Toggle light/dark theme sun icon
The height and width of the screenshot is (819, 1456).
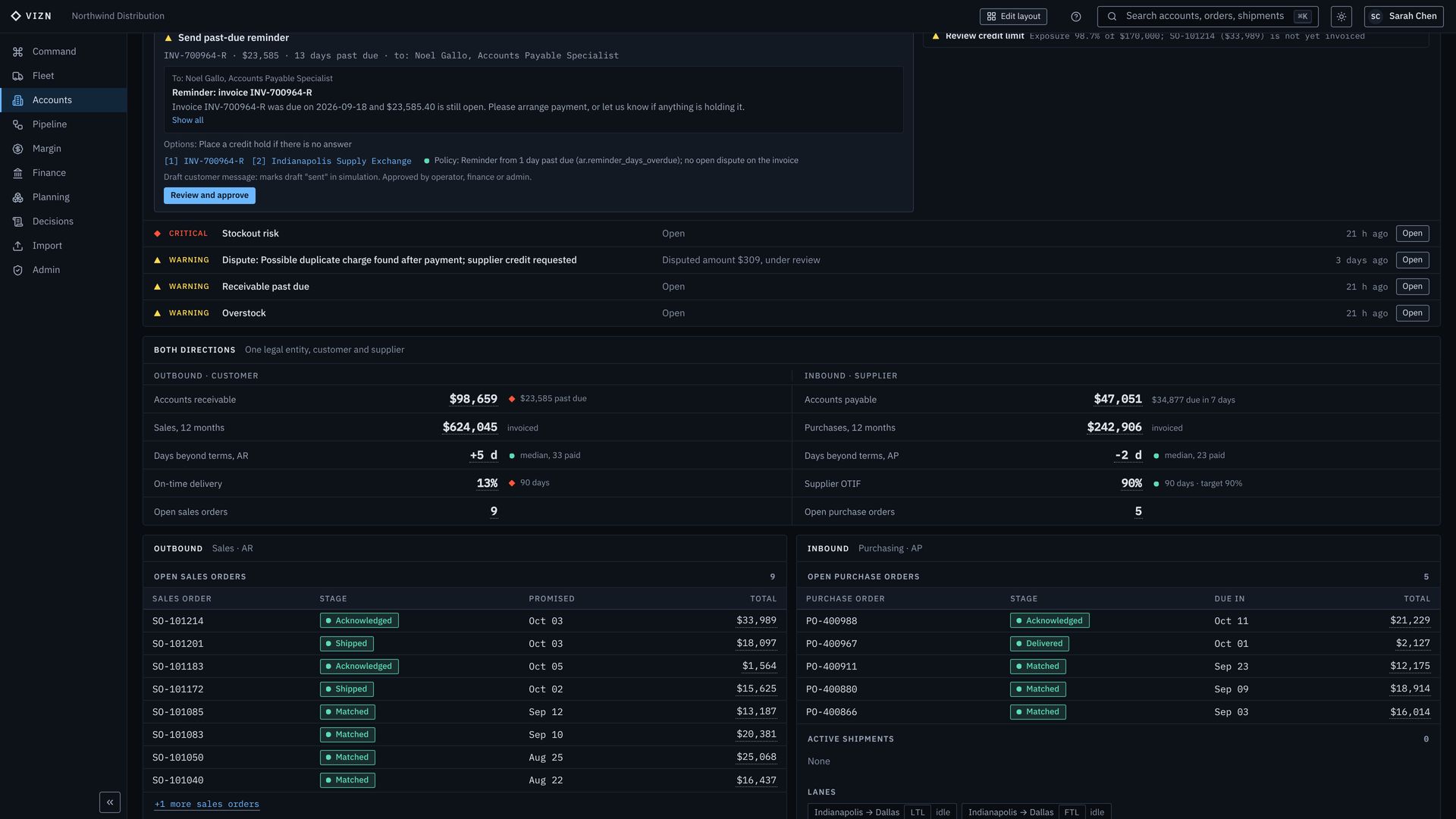point(1341,17)
